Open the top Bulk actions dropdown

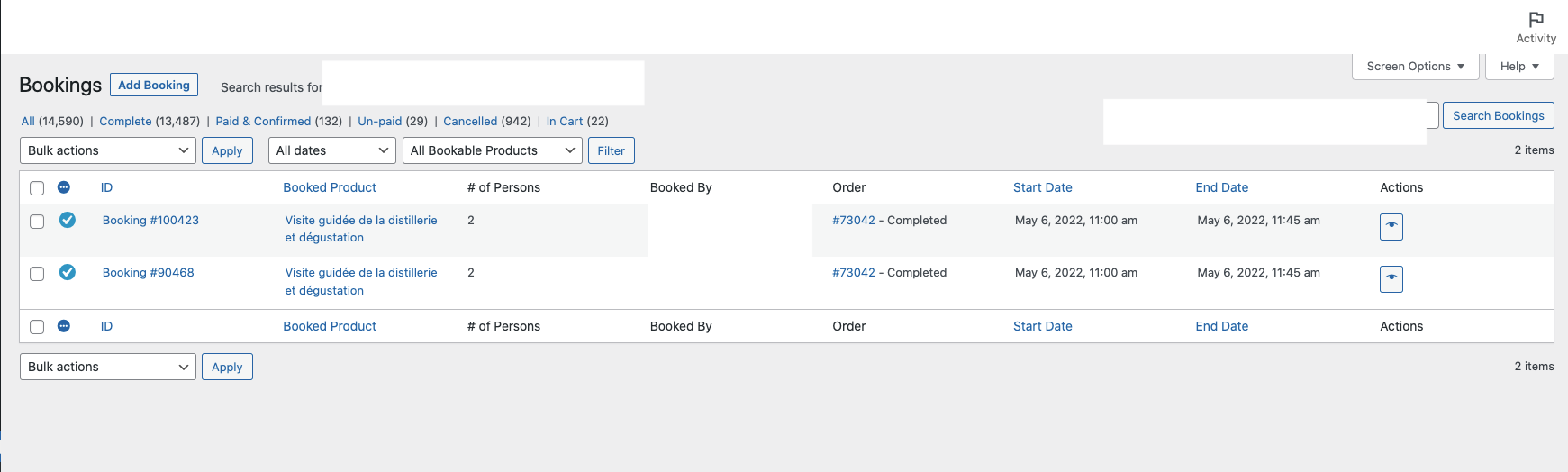click(x=108, y=150)
